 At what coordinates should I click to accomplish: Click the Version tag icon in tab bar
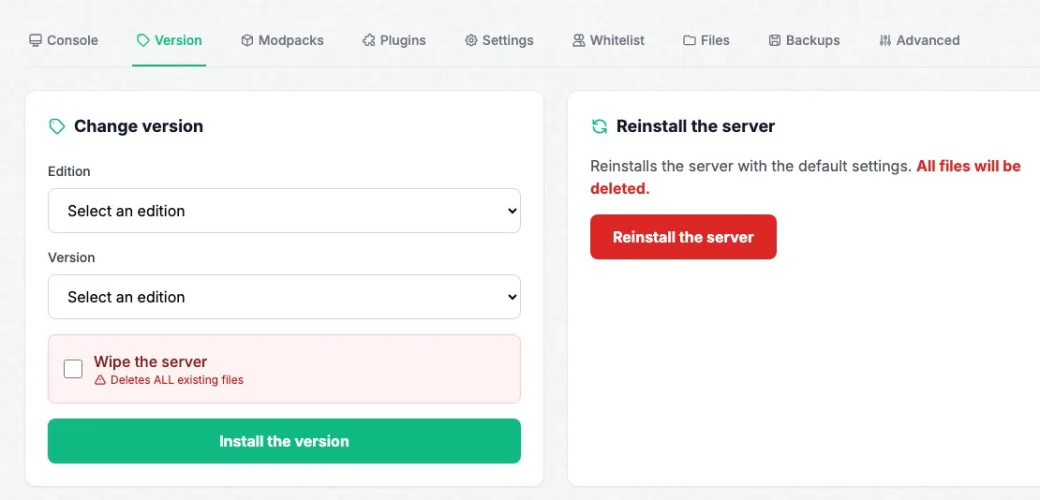[143, 40]
